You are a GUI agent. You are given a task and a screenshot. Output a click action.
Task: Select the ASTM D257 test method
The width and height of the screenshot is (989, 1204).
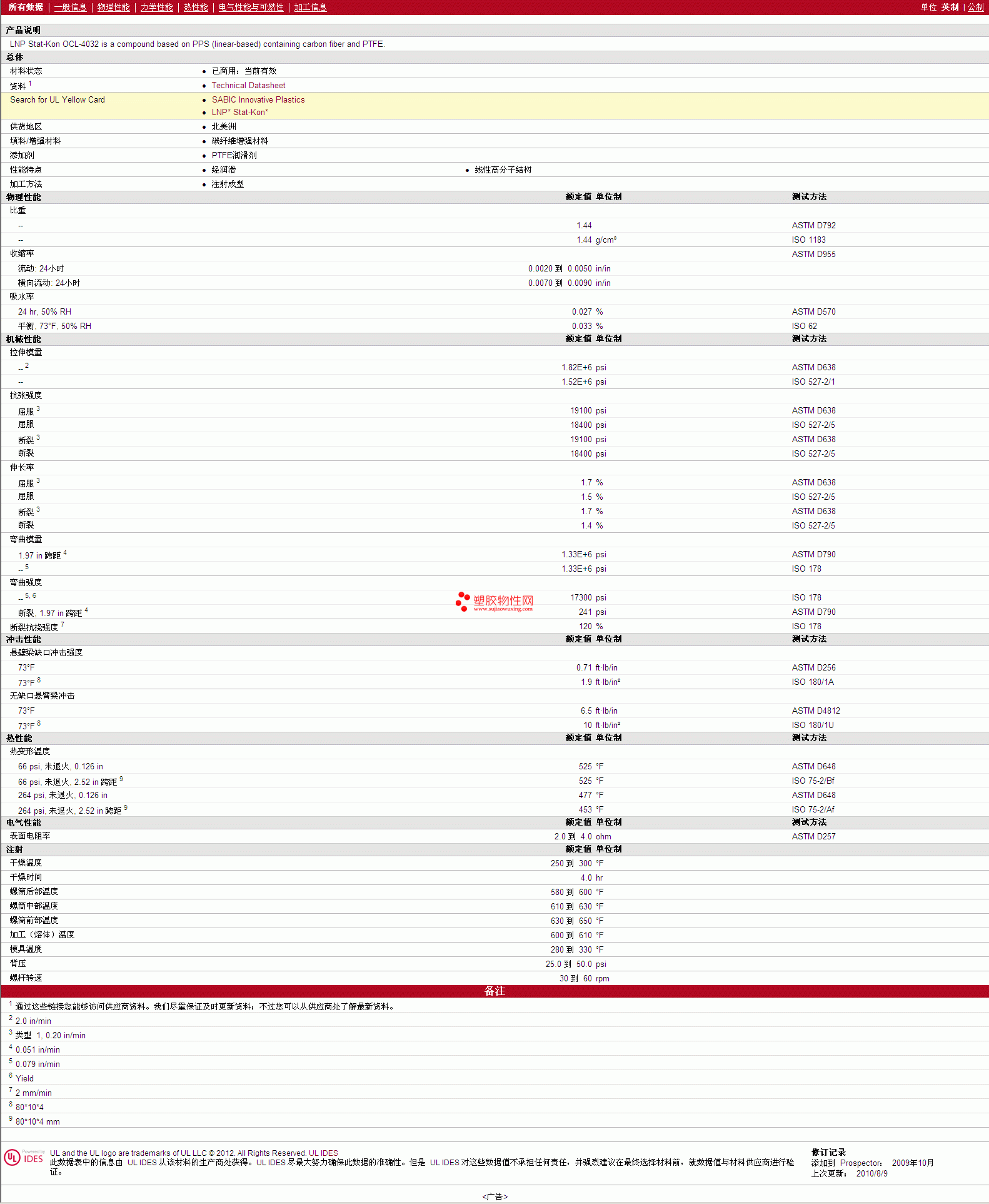pos(814,837)
